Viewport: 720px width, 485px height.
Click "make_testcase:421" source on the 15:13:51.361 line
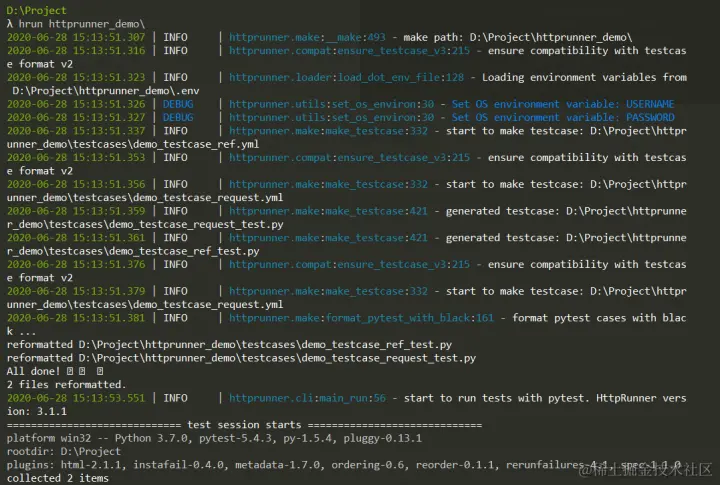(377, 237)
